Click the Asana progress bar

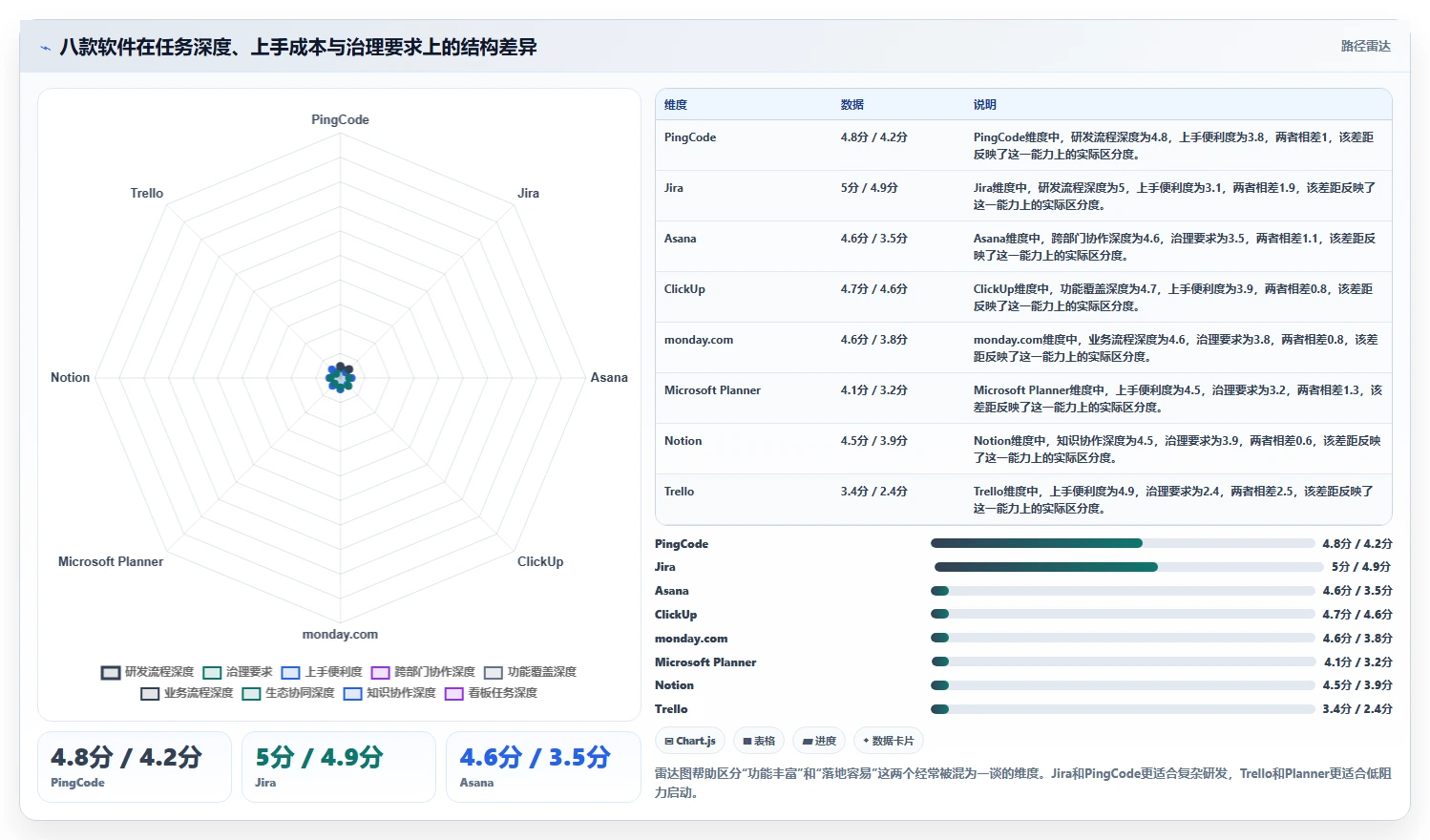point(1123,591)
